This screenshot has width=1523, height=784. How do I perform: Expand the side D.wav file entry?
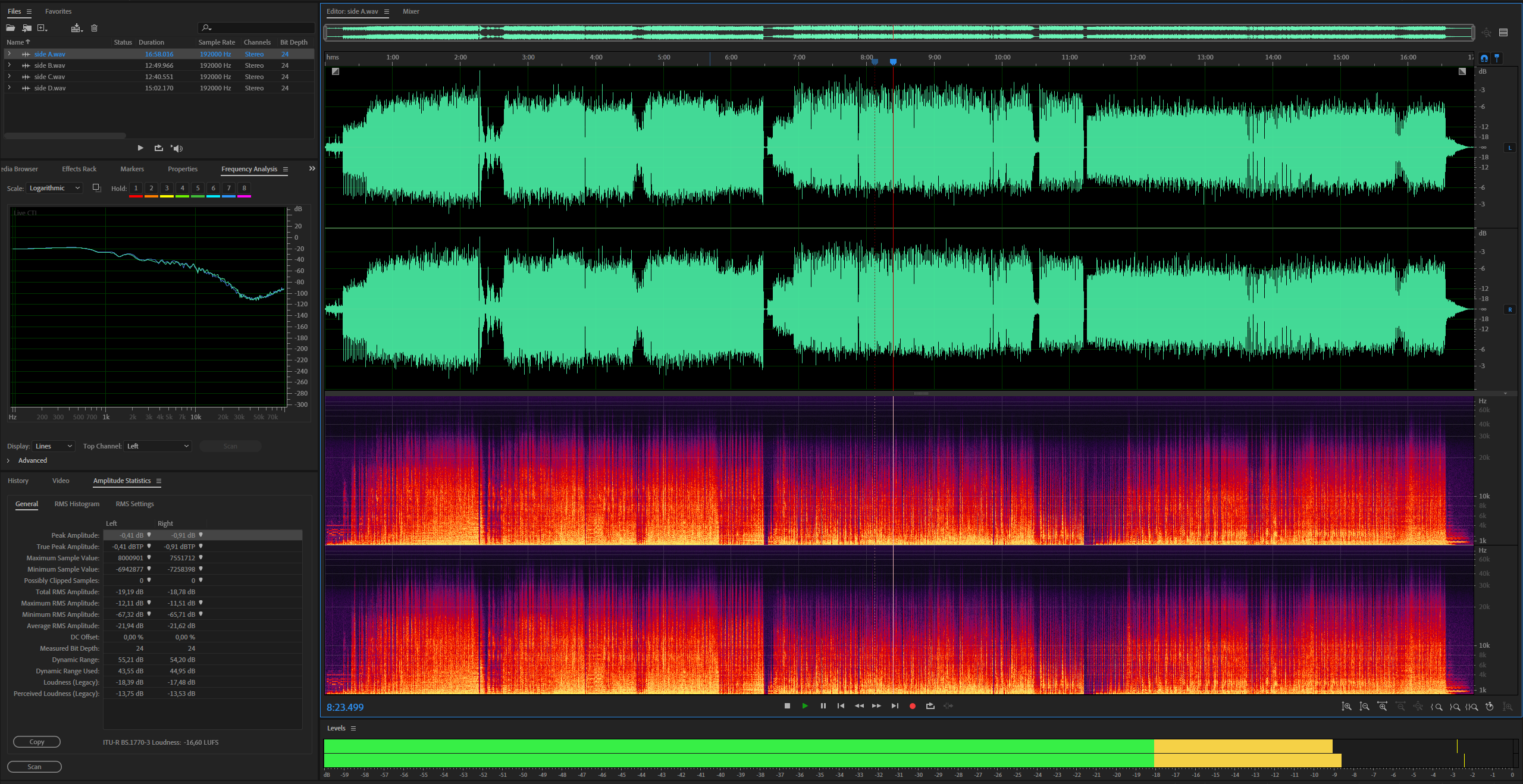point(9,88)
